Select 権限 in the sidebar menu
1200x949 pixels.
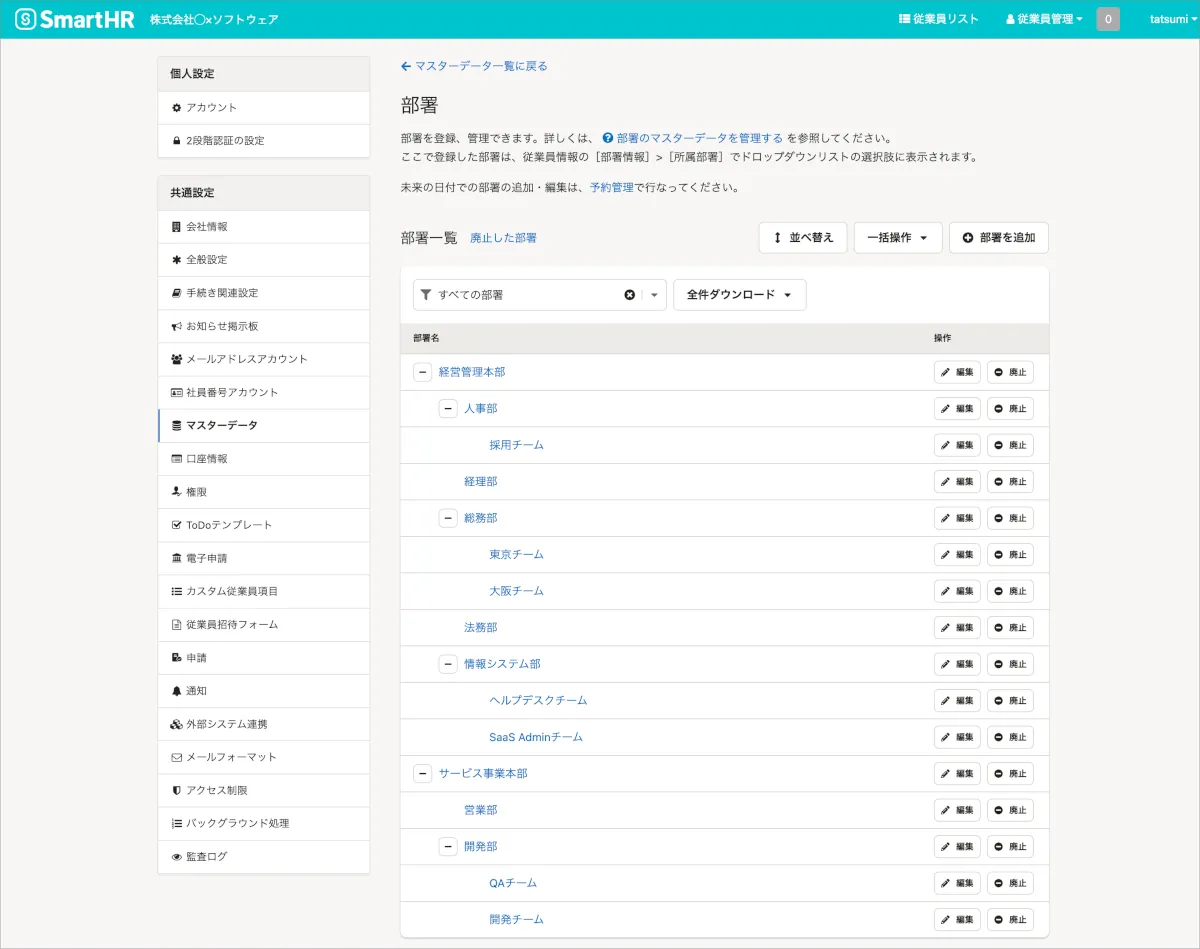click(196, 492)
